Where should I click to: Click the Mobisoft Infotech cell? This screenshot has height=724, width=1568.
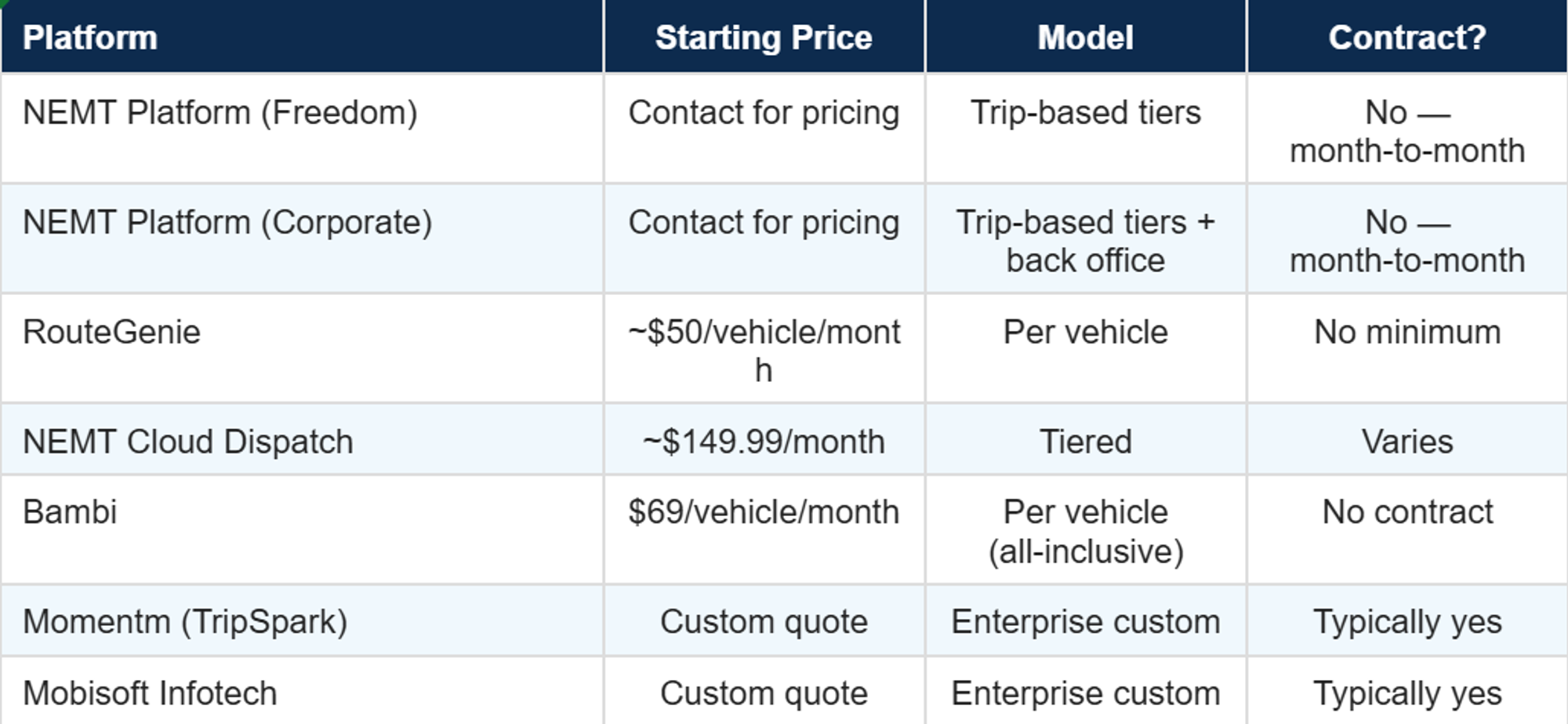pos(150,693)
